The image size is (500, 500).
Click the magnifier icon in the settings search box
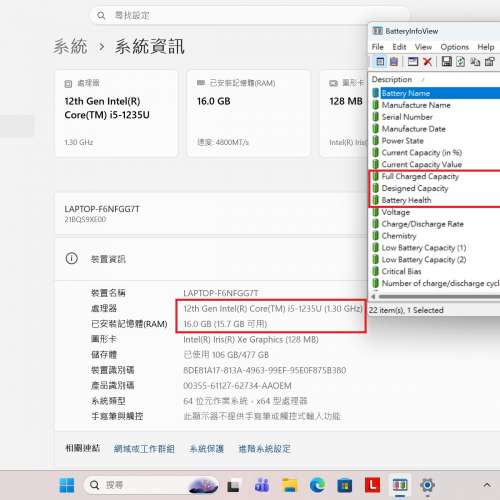coord(101,15)
